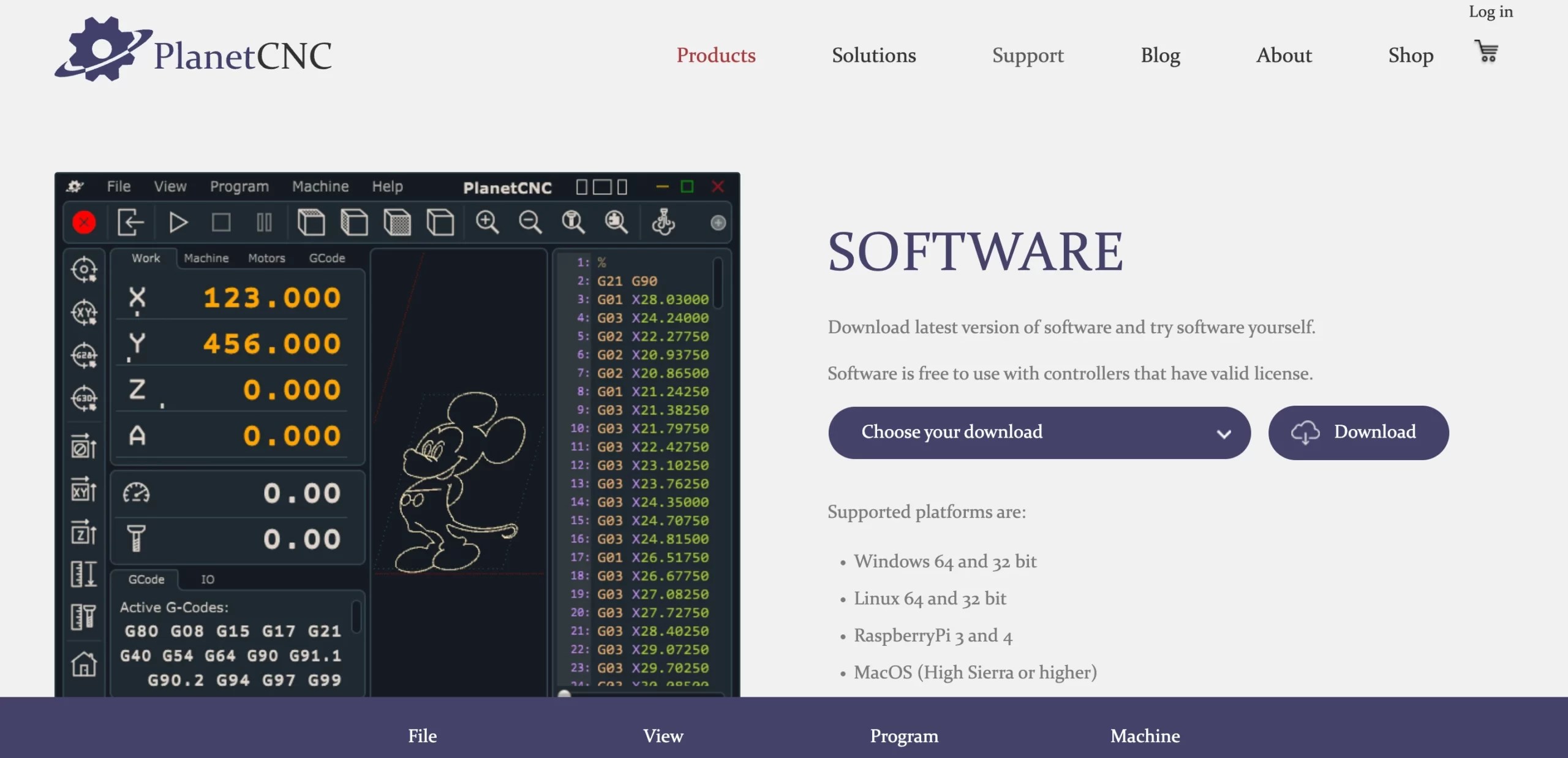1568x758 pixels.
Task: Open the Choose your download dropdown
Action: coord(1038,432)
